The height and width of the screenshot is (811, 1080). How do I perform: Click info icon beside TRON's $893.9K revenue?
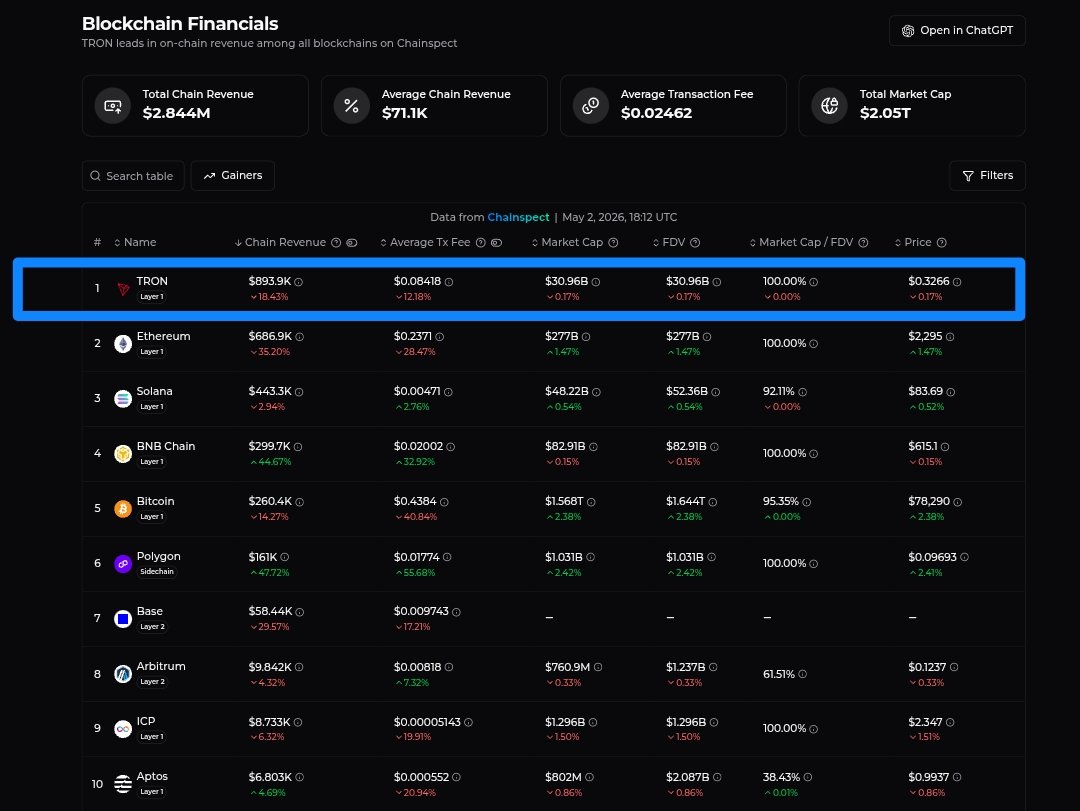(298, 282)
